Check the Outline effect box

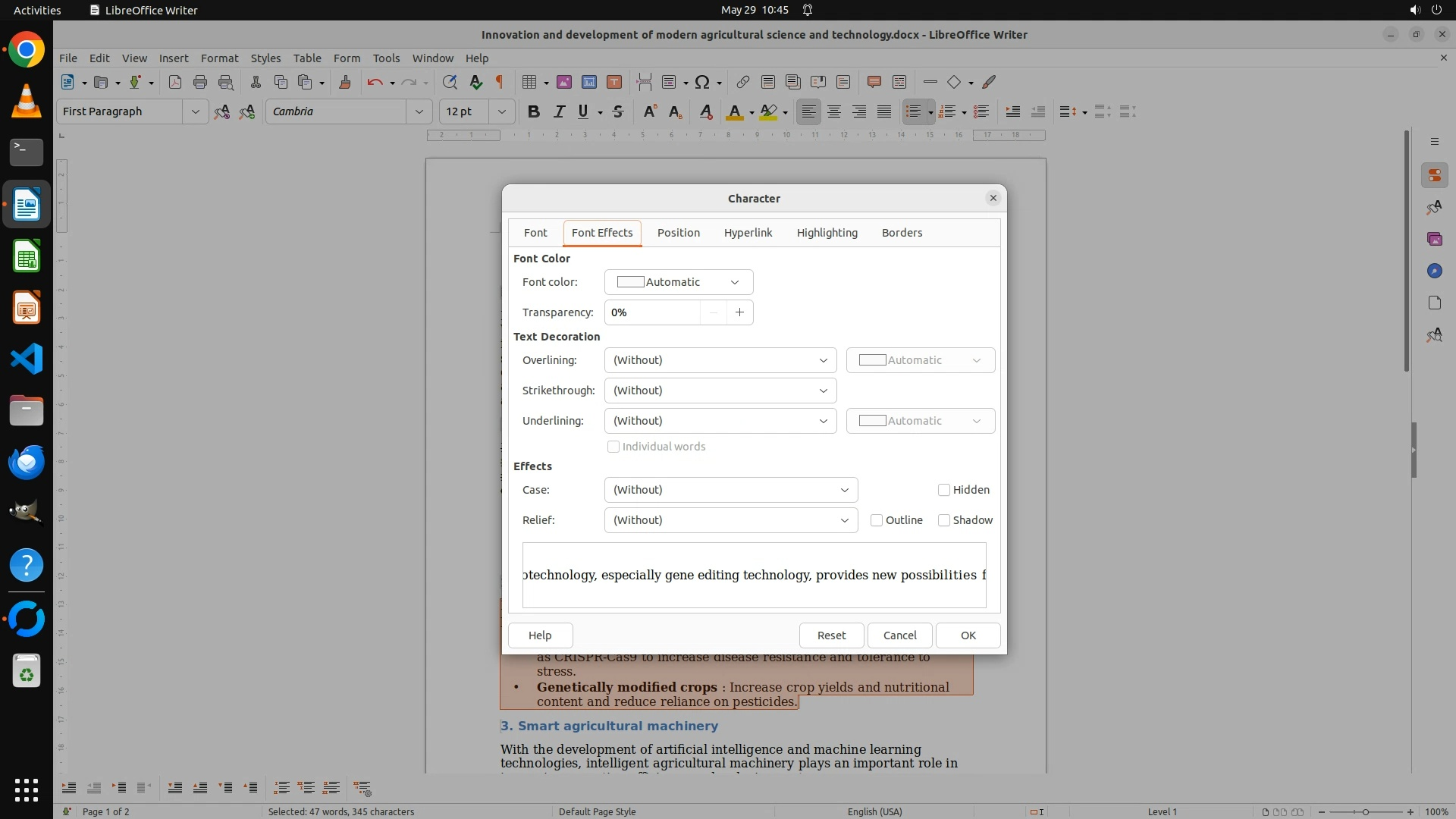pyautogui.click(x=877, y=520)
